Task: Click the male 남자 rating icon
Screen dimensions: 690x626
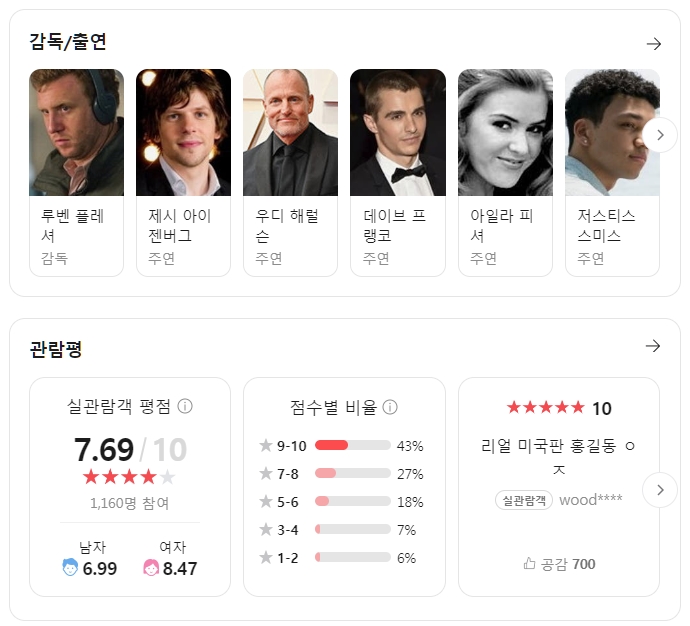Action: 70,568
